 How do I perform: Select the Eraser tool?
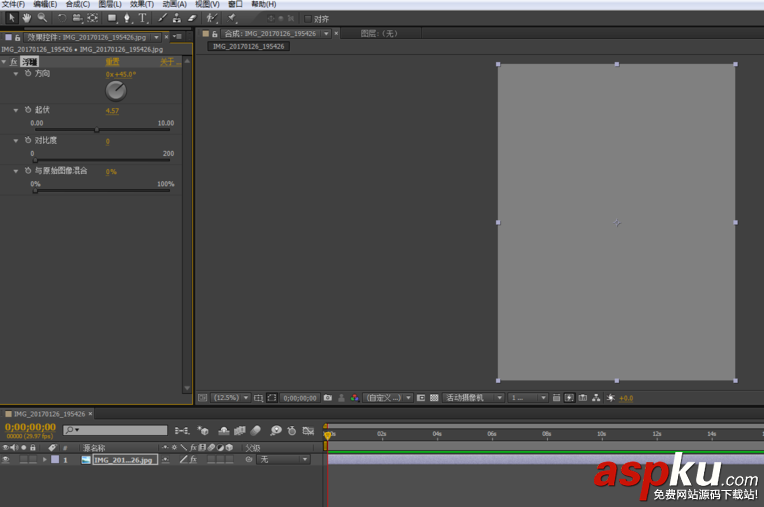(x=191, y=18)
